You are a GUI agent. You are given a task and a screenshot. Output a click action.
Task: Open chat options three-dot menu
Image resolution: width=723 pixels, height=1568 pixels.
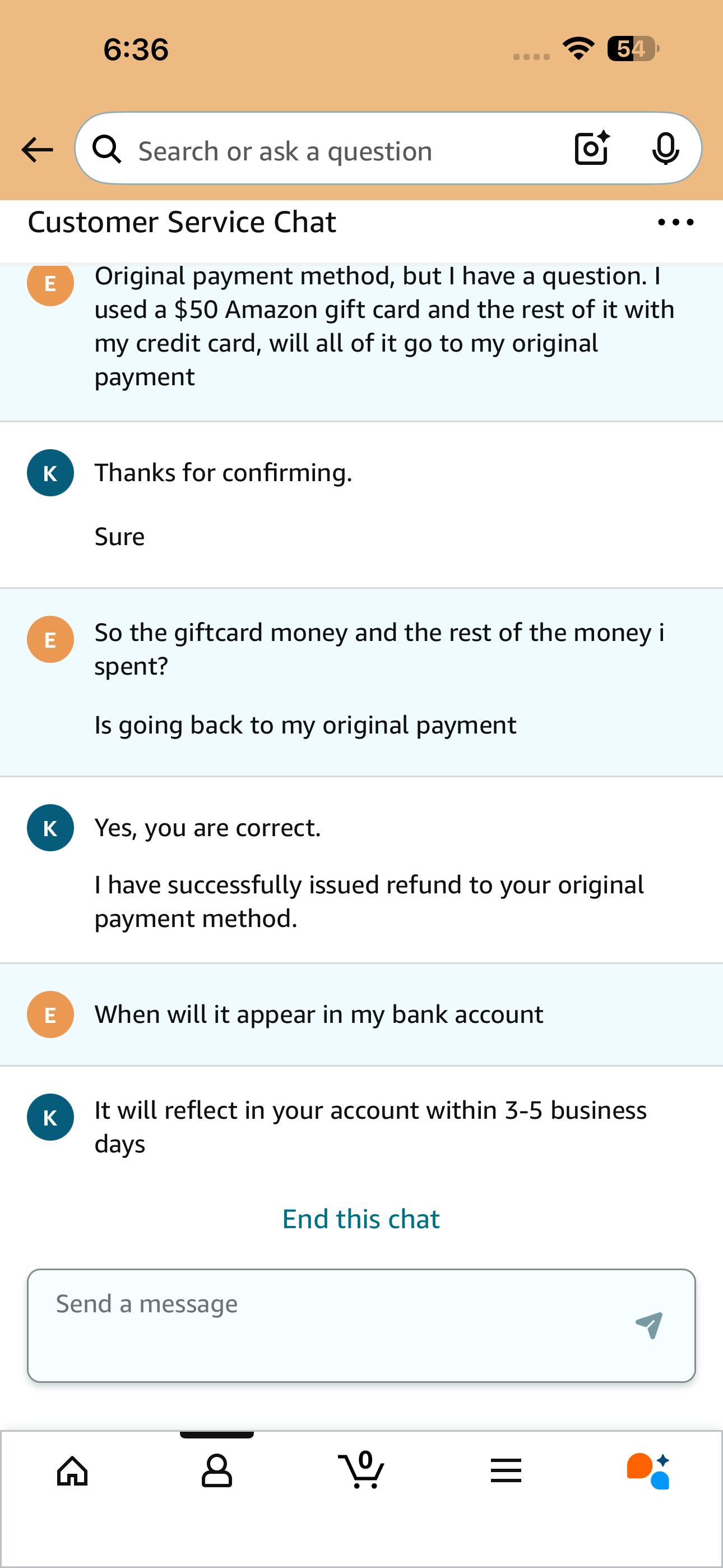(x=675, y=223)
